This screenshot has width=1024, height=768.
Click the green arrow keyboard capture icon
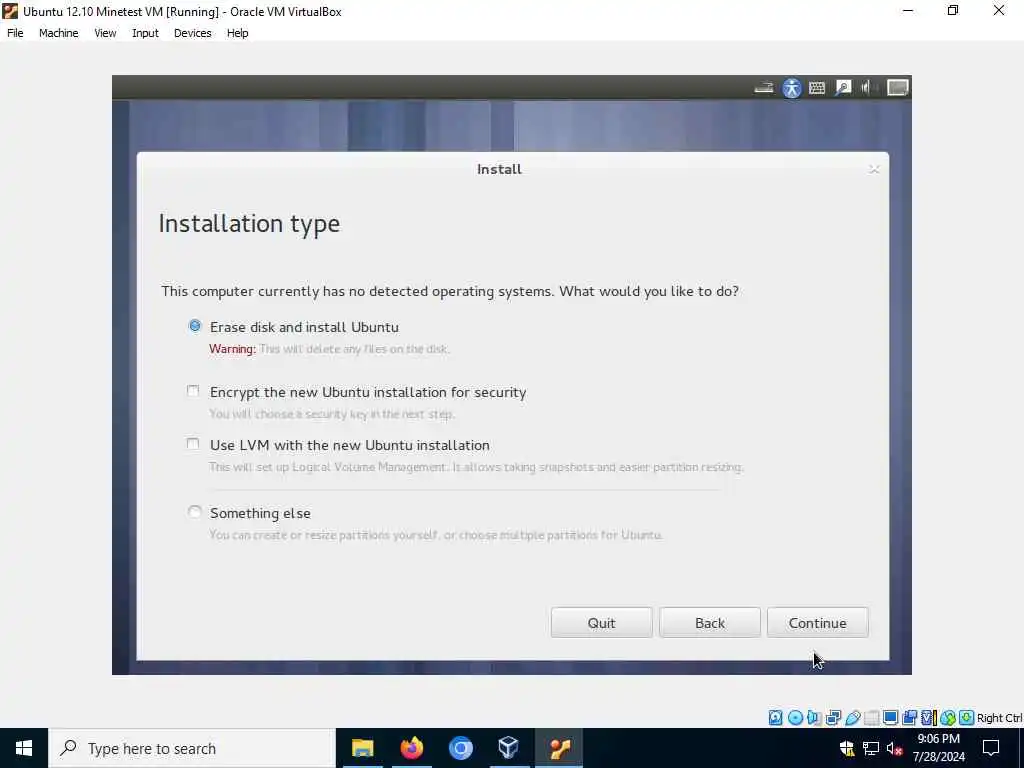967,718
